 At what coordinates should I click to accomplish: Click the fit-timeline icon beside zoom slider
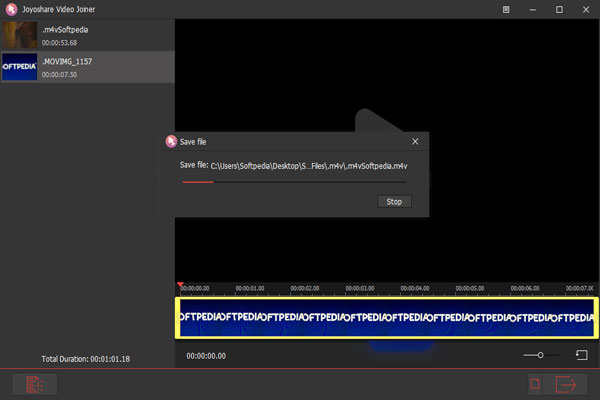pos(581,355)
